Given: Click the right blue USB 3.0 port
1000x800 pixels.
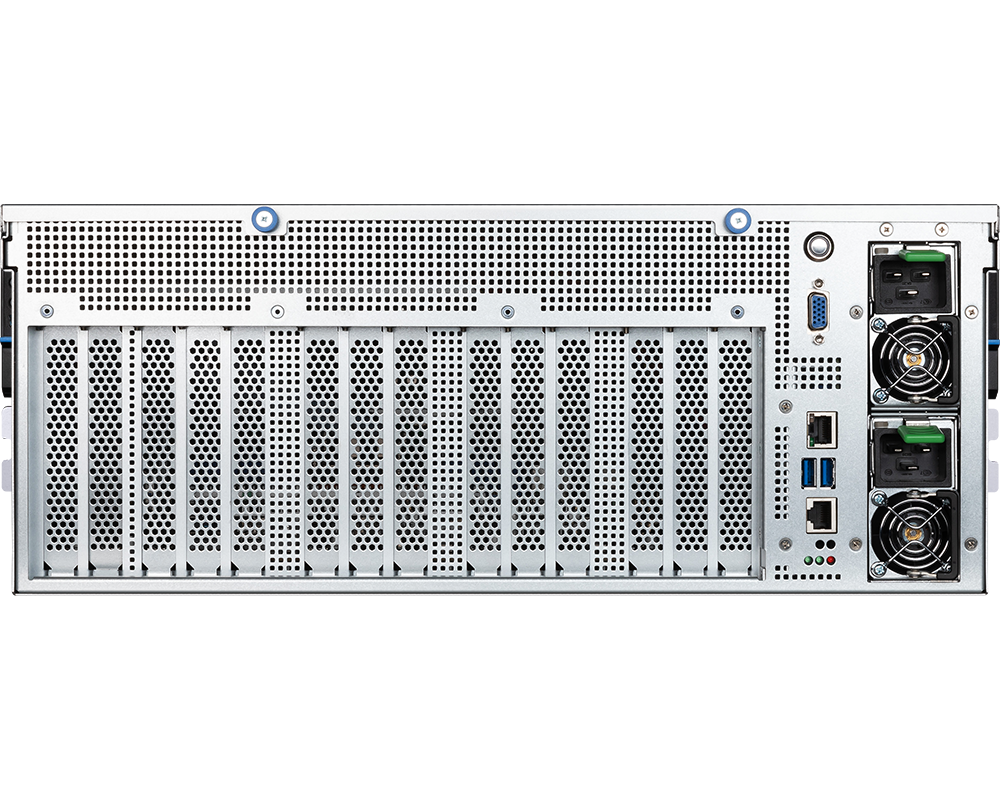Looking at the screenshot, I should click(x=826, y=474).
